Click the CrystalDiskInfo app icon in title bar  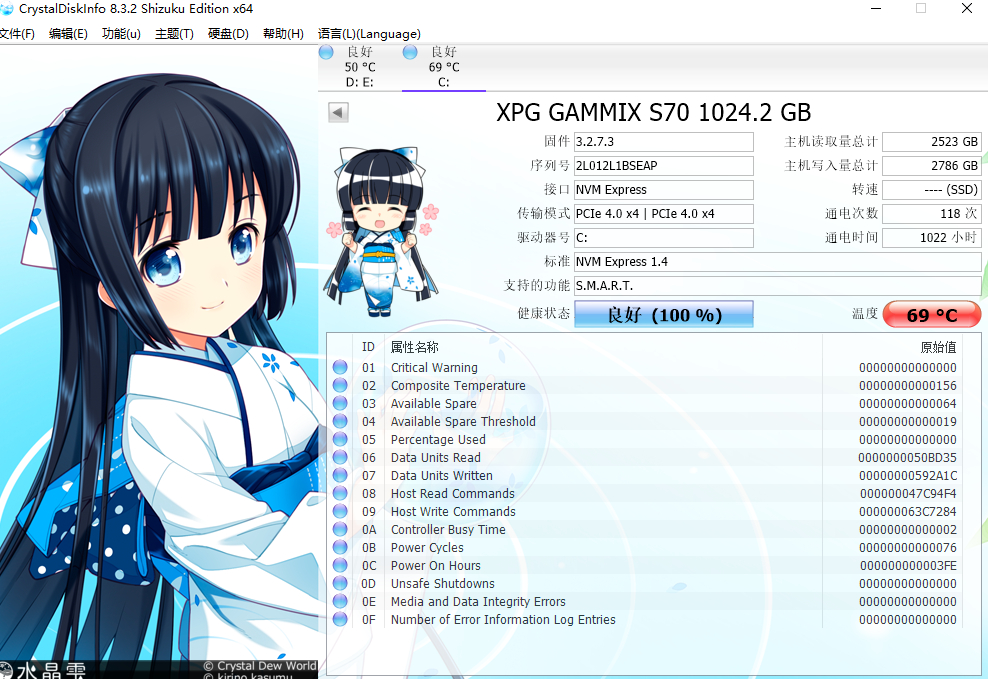pos(6,9)
